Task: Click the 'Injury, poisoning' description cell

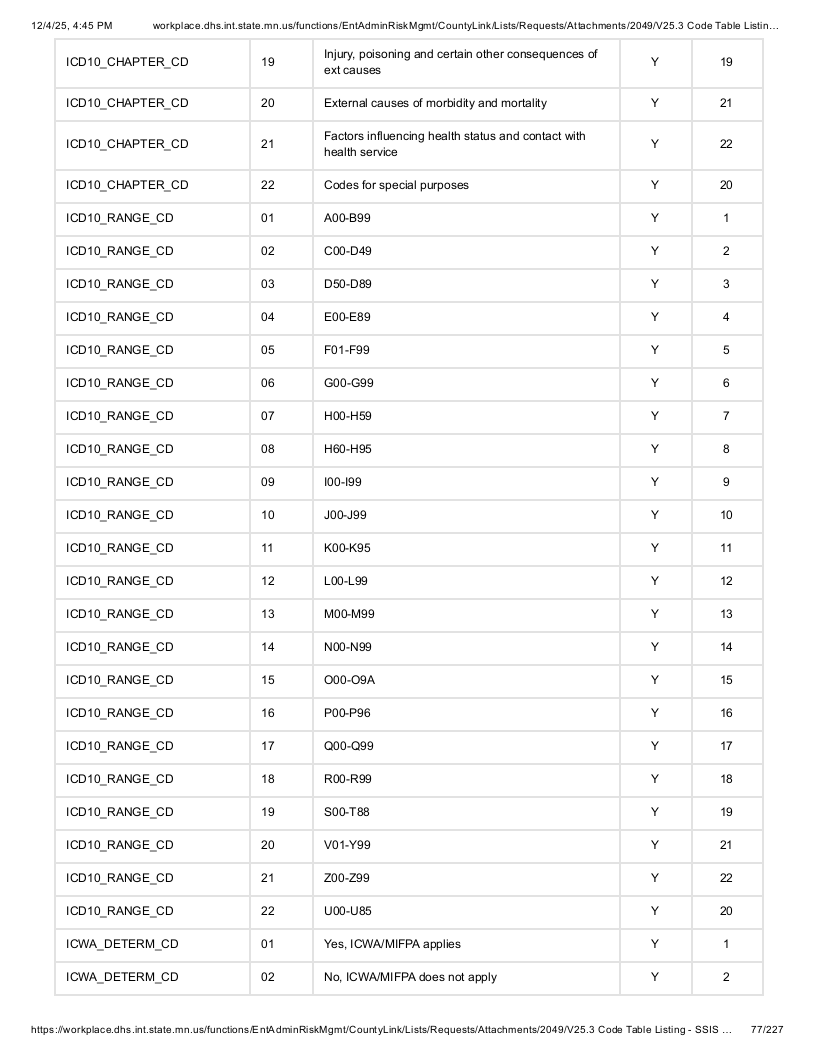Action: tap(466, 63)
